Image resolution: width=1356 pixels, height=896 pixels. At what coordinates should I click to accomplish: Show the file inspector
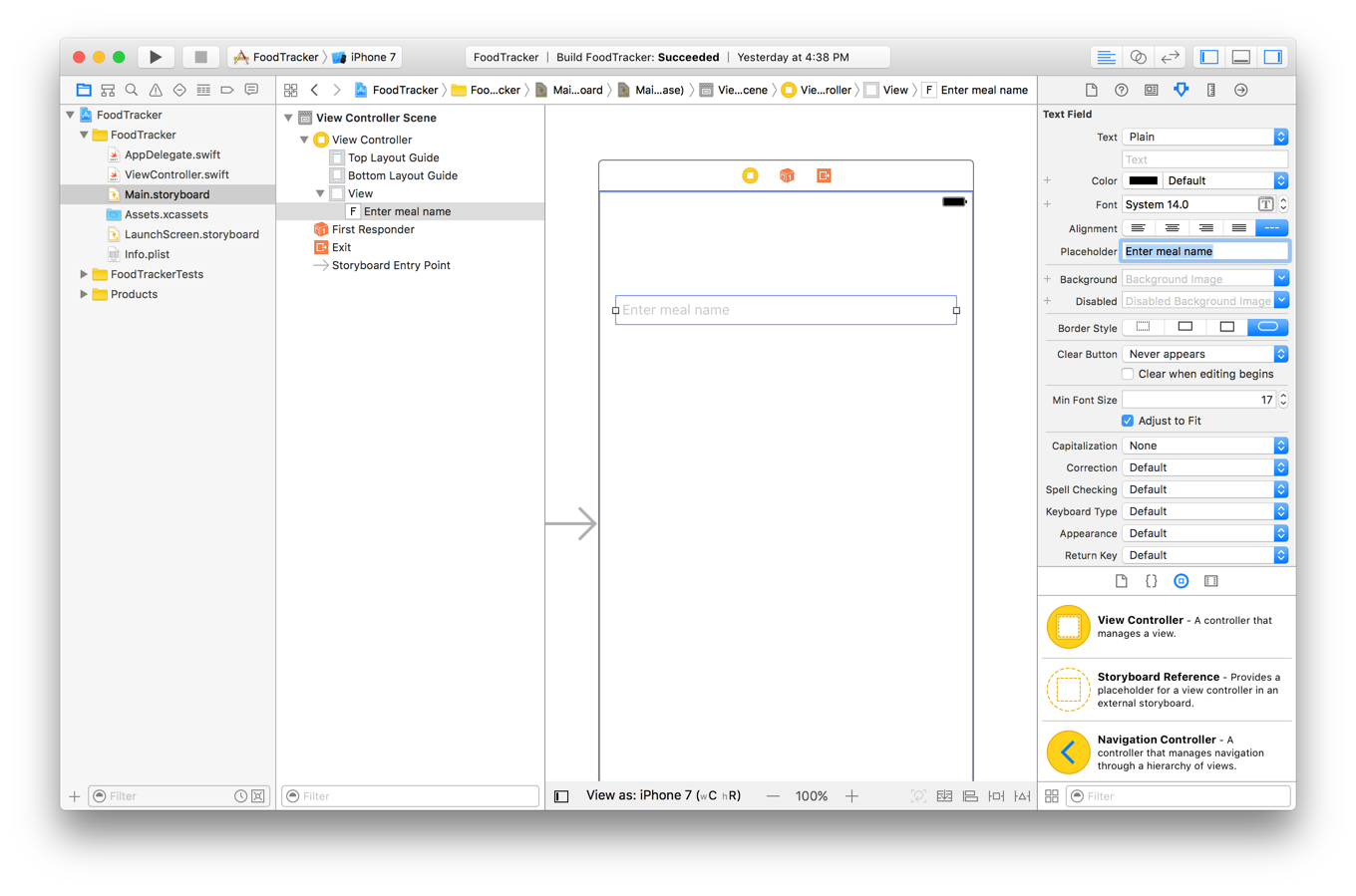[1092, 90]
